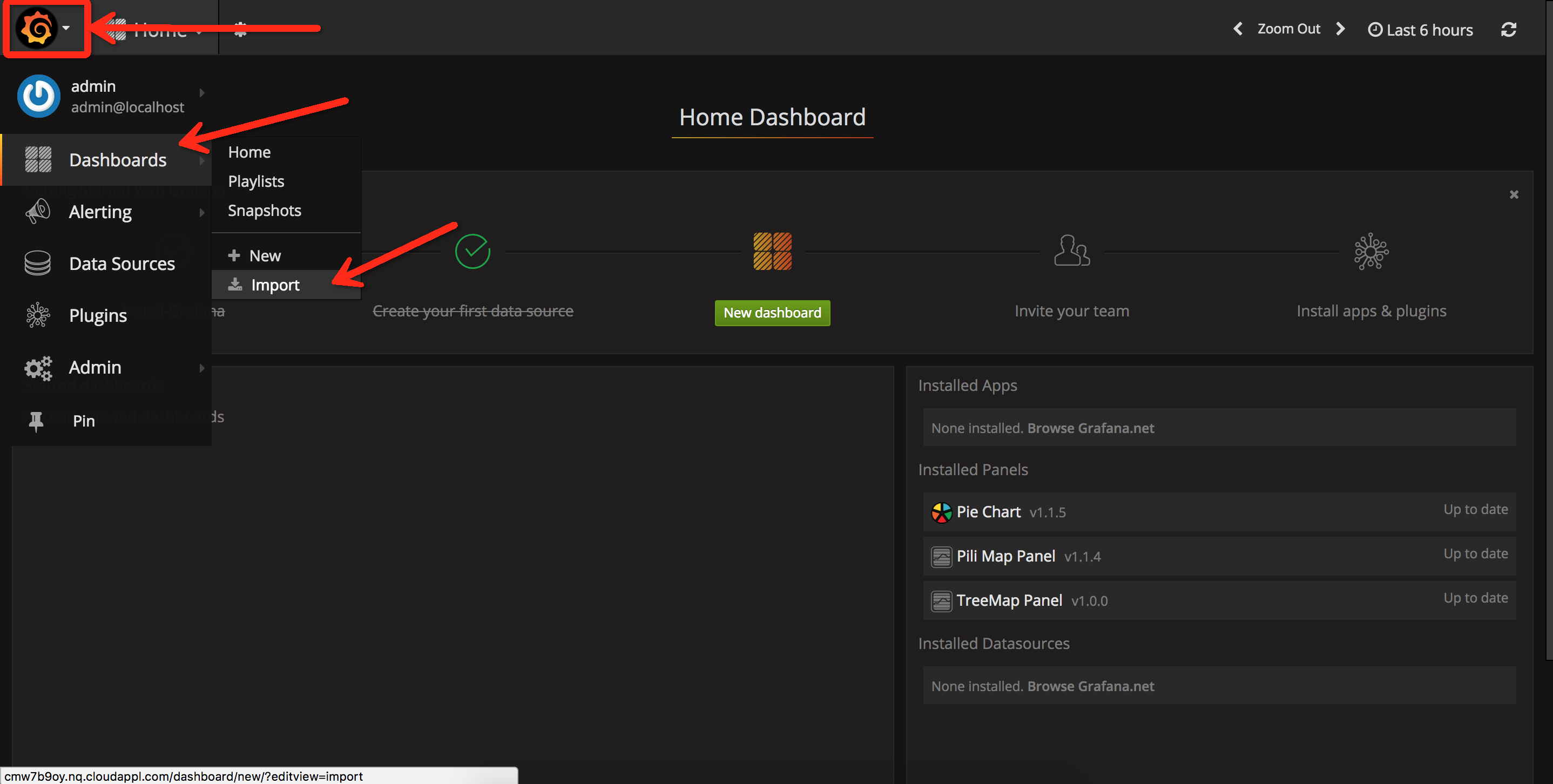Click the download icon beside Import
1553x784 pixels.
[x=234, y=285]
